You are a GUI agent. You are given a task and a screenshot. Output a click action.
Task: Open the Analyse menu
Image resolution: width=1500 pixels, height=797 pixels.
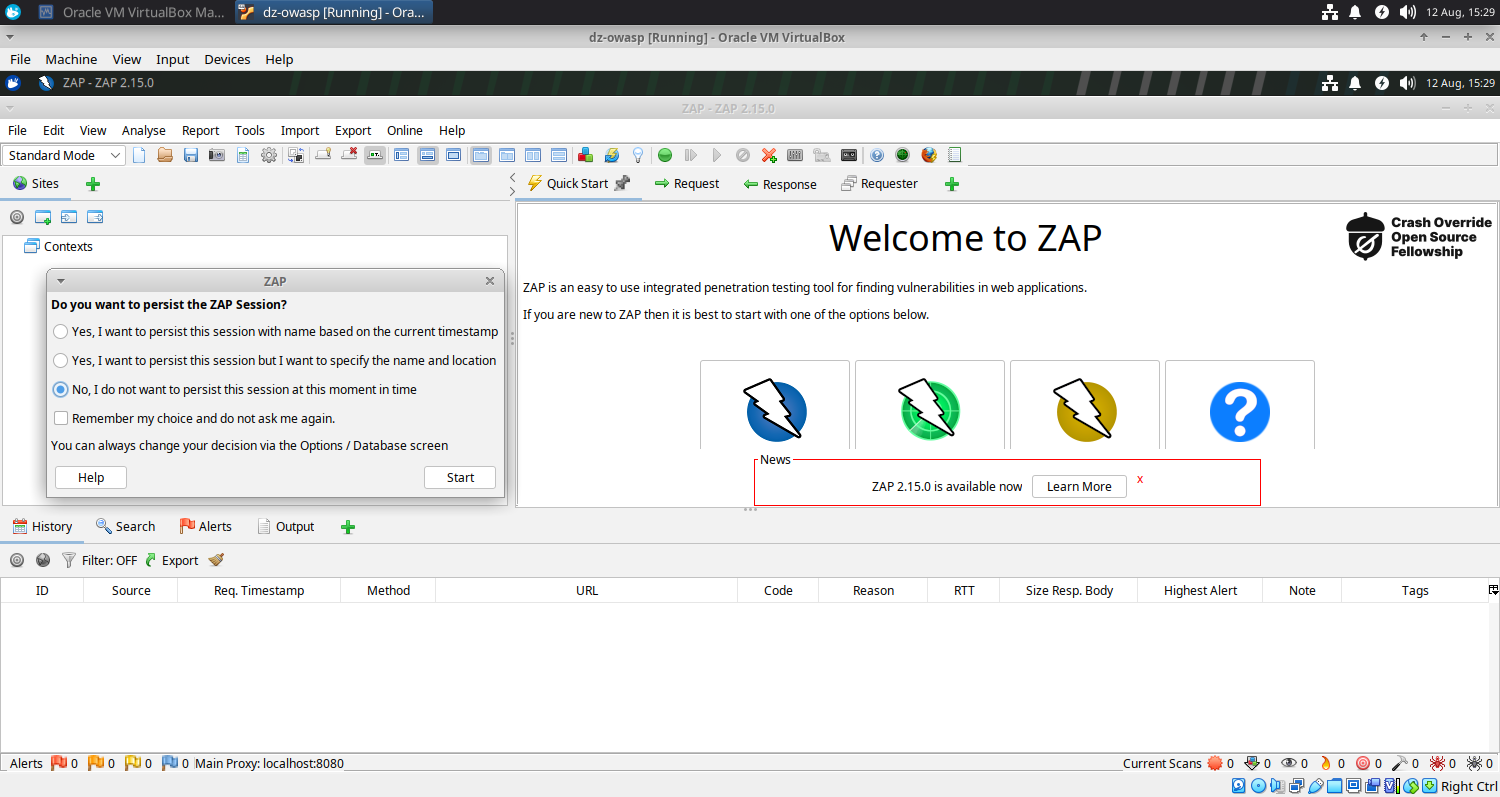click(144, 130)
